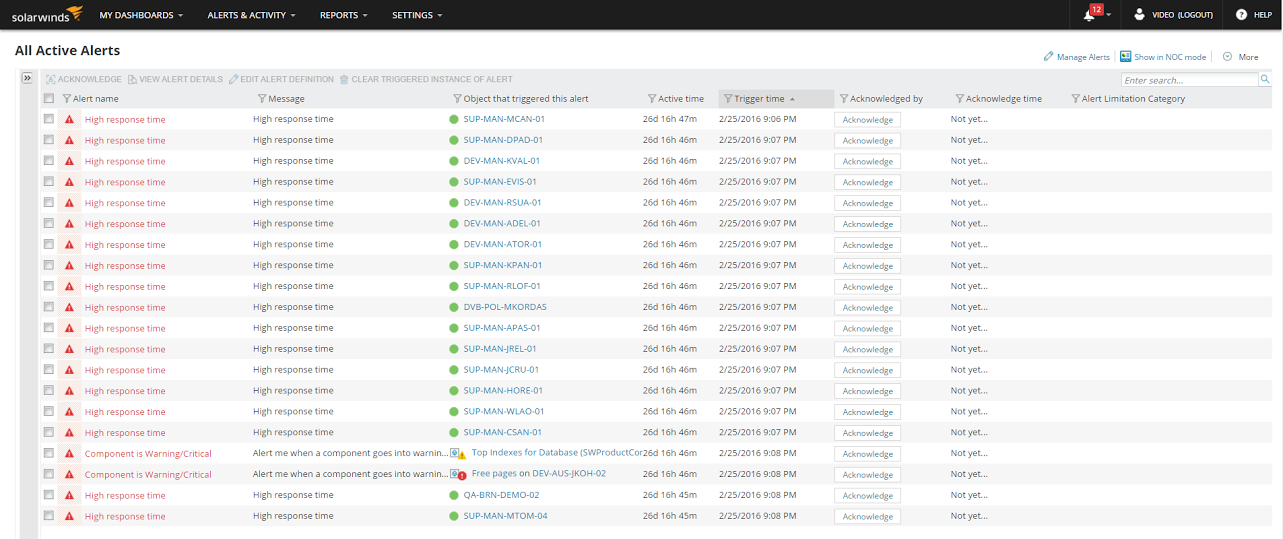Viewport: 1283px width, 539px height.
Task: Open the Reports menu
Action: 343,15
